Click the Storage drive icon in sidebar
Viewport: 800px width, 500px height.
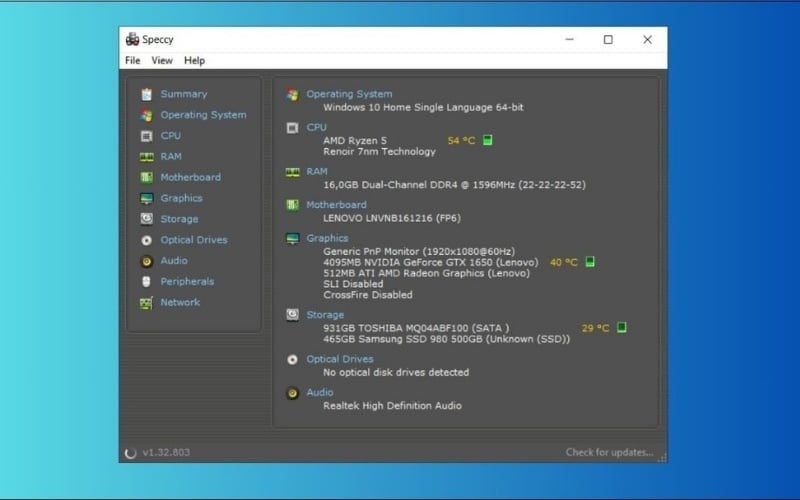[x=147, y=219]
